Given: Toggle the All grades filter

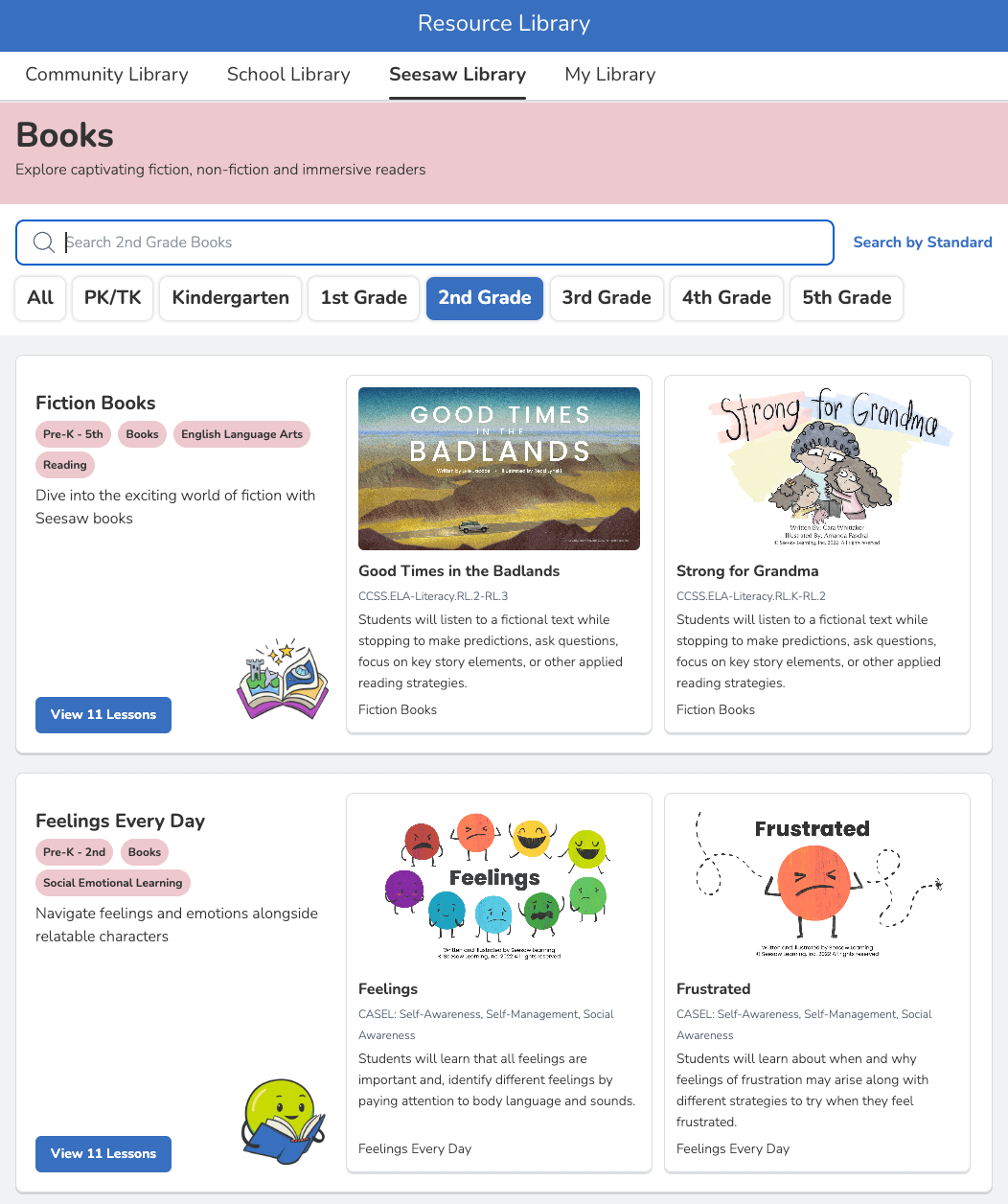Looking at the screenshot, I should click(39, 298).
